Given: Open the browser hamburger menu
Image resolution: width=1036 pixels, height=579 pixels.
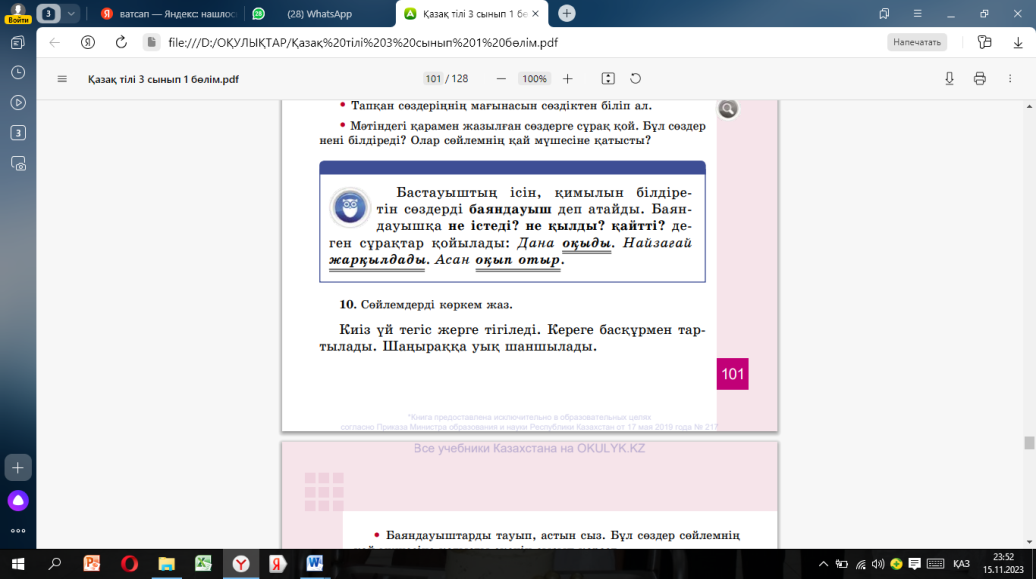Looking at the screenshot, I should pos(917,13).
